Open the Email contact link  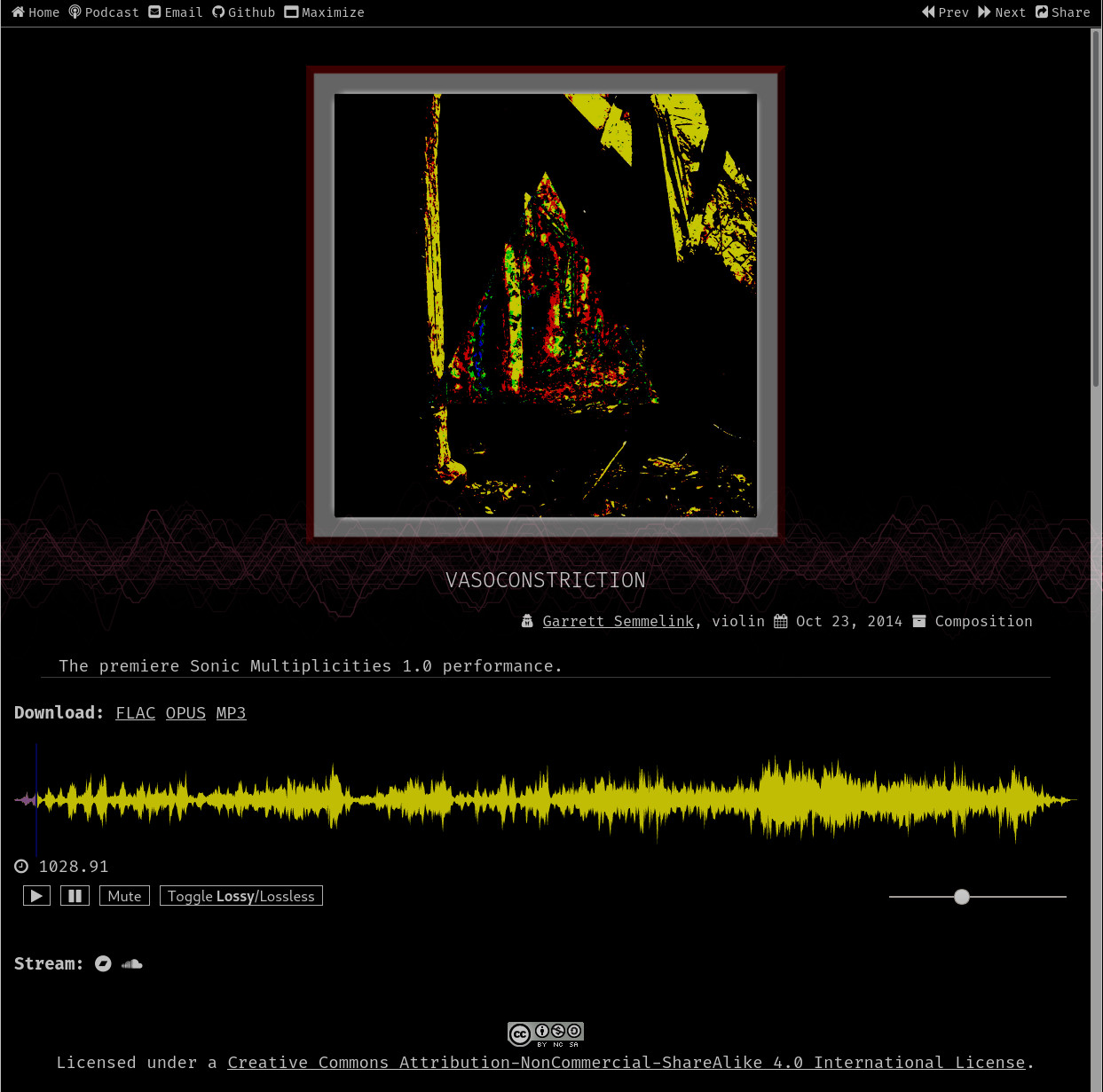tap(176, 12)
